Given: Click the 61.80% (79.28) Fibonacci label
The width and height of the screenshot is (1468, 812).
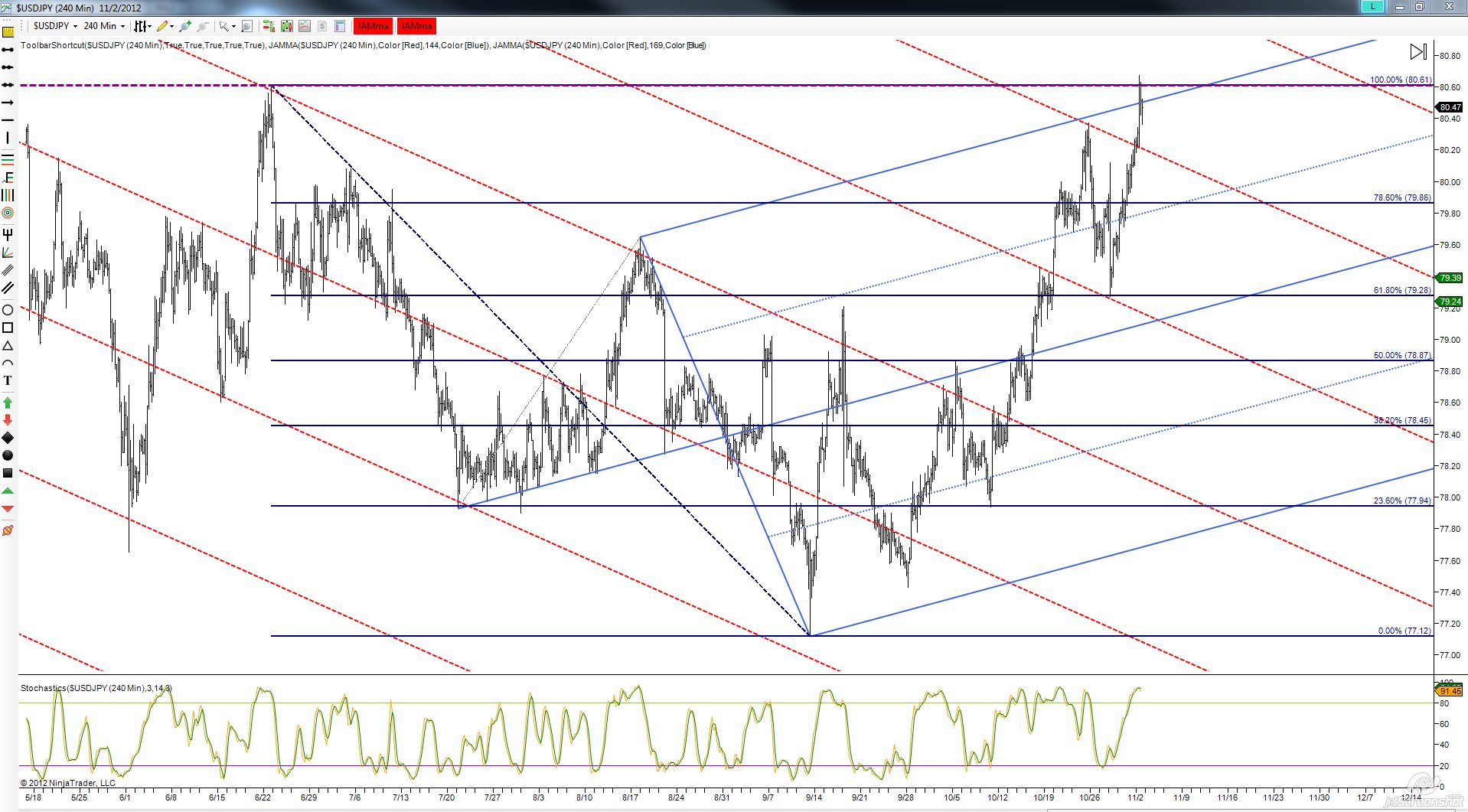Looking at the screenshot, I should click(1402, 290).
